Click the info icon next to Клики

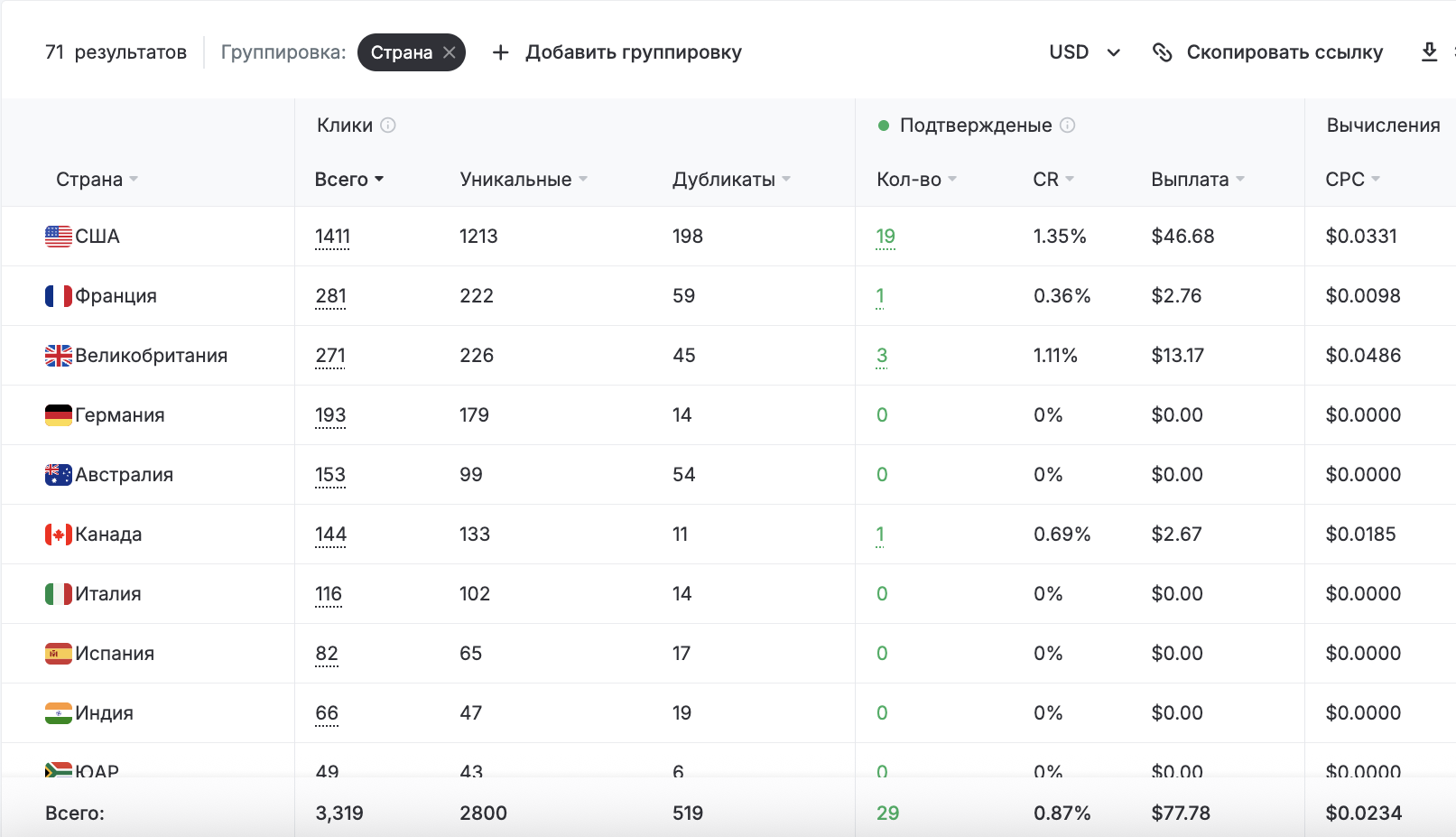pyautogui.click(x=388, y=126)
